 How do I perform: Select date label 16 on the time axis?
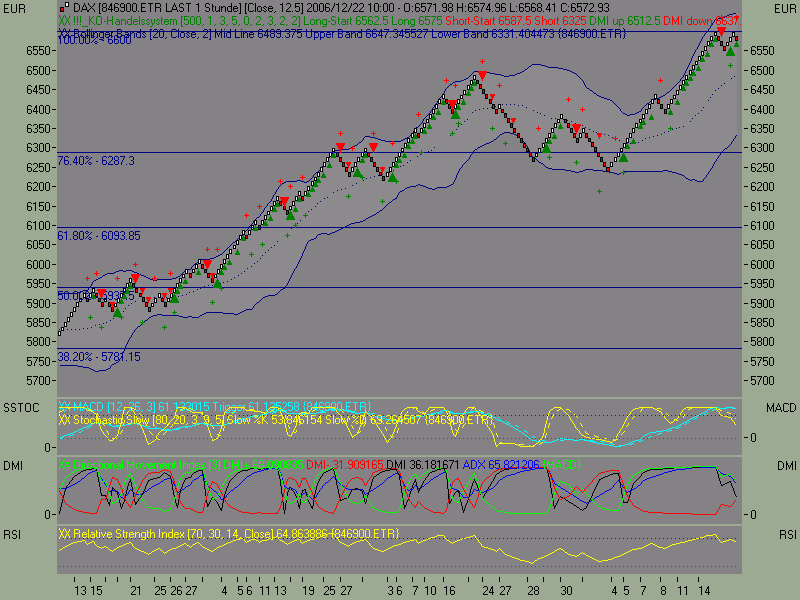point(449,591)
